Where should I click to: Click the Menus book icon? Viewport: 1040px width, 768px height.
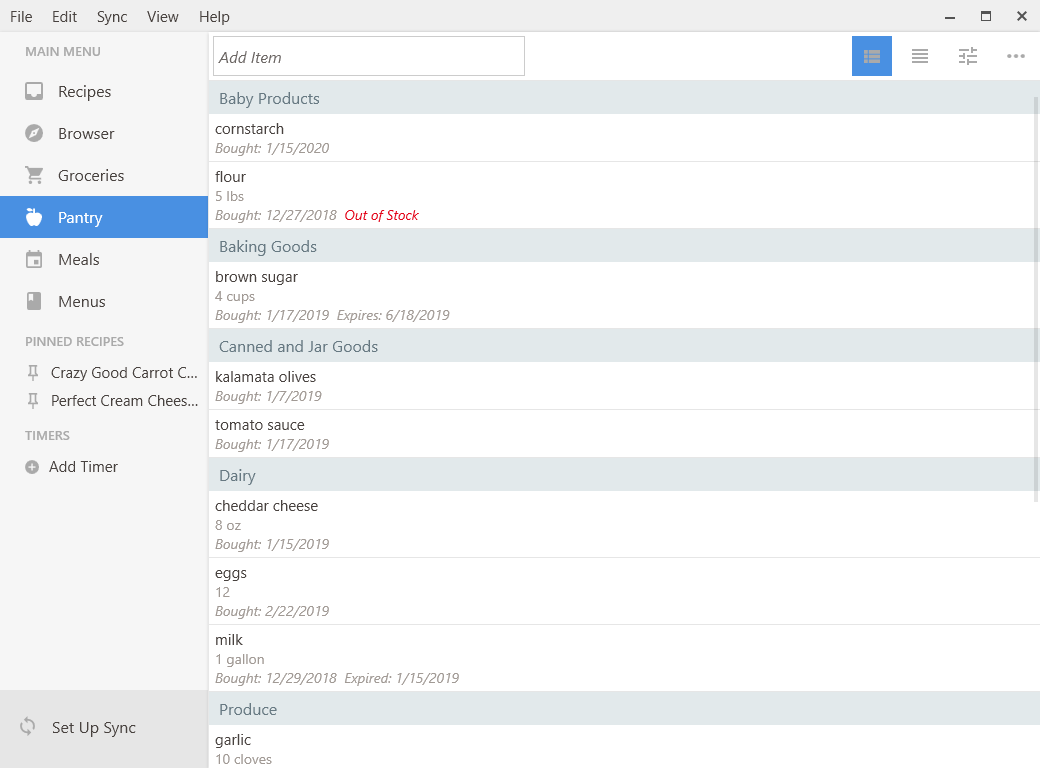point(34,301)
